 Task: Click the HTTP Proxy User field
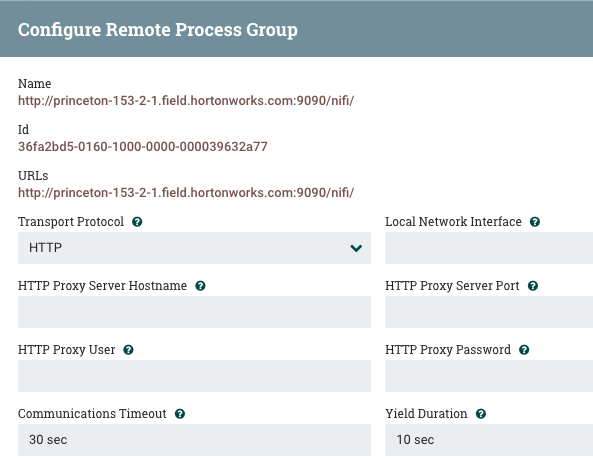pyautogui.click(x=194, y=376)
